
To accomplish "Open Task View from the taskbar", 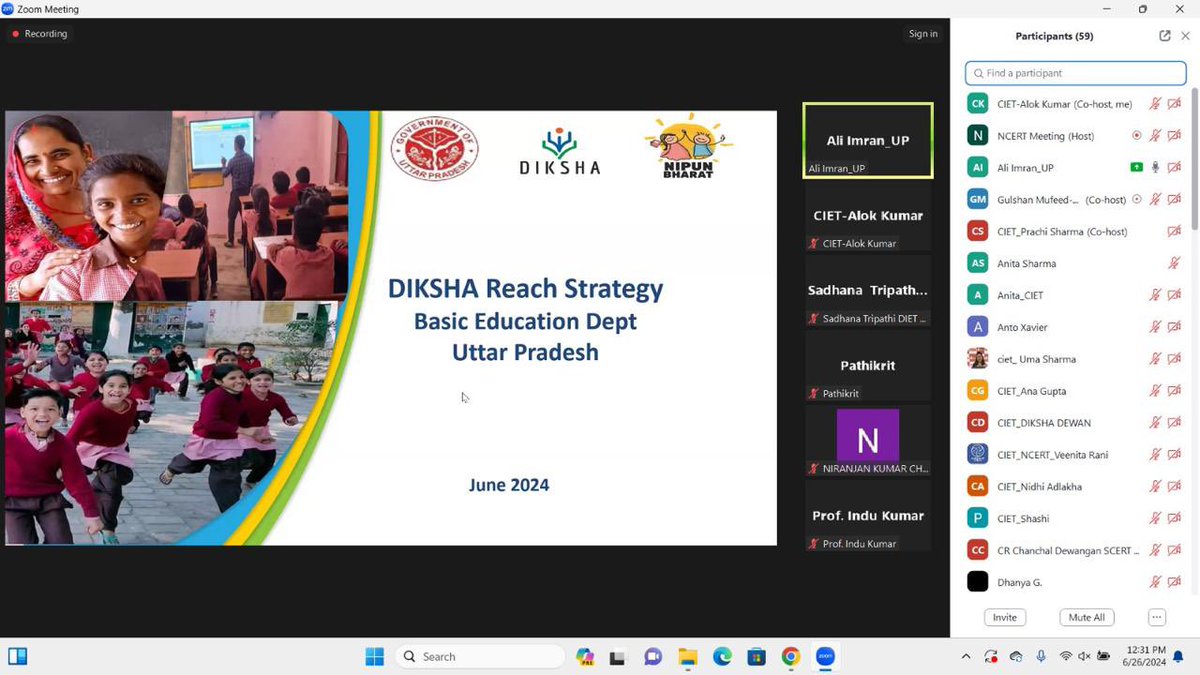I will tap(618, 657).
